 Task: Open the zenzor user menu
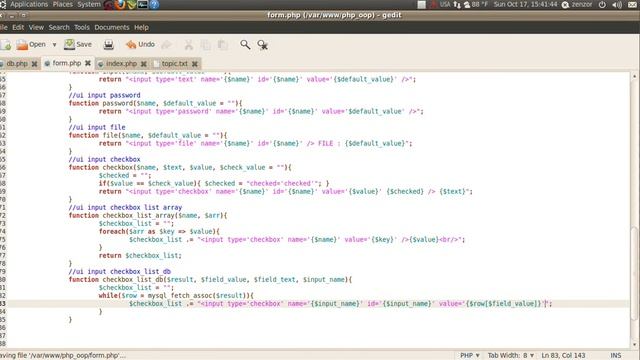[577, 4]
